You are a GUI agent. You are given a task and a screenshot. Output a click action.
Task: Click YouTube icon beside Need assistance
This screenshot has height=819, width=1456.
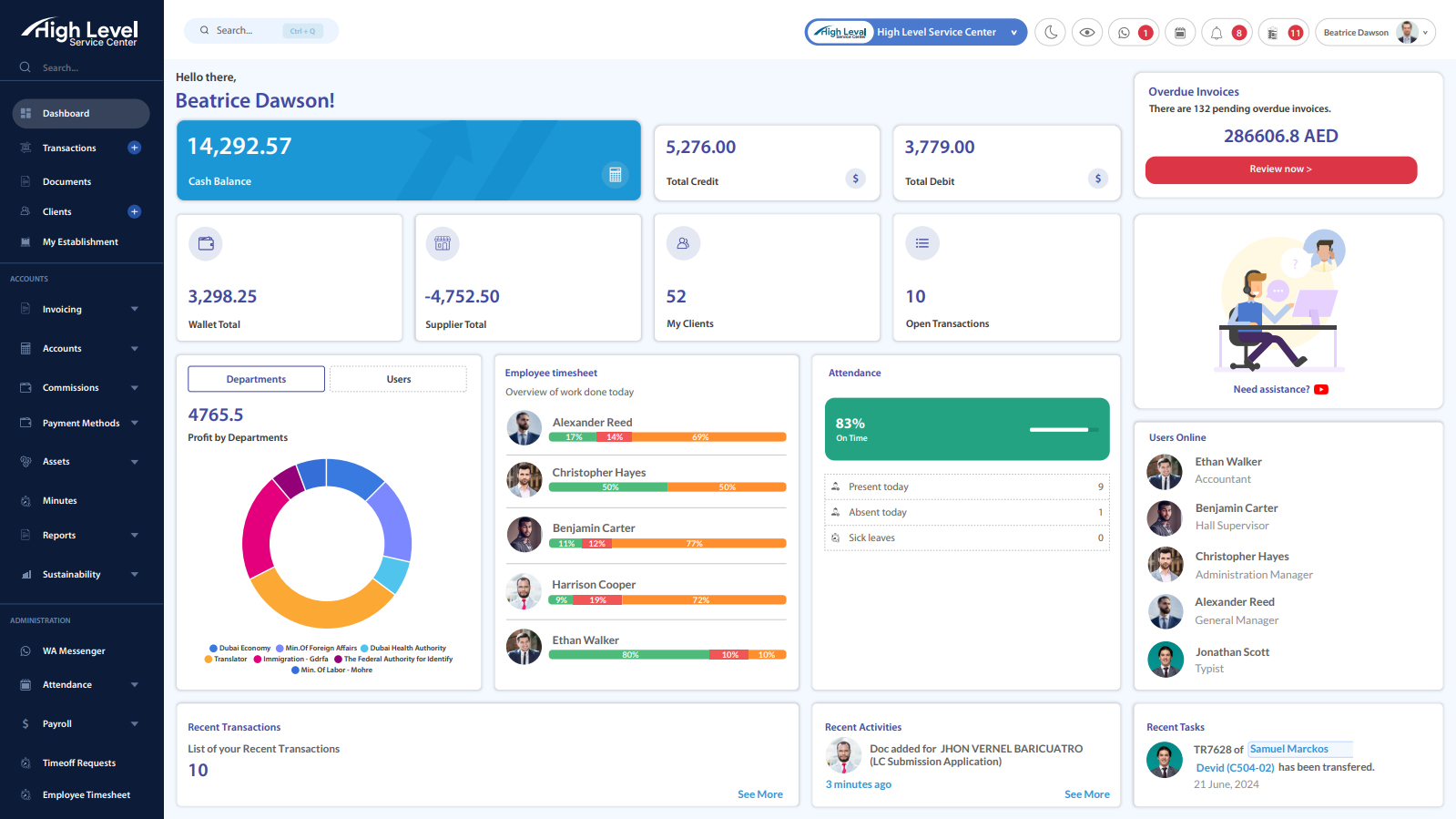1321,390
